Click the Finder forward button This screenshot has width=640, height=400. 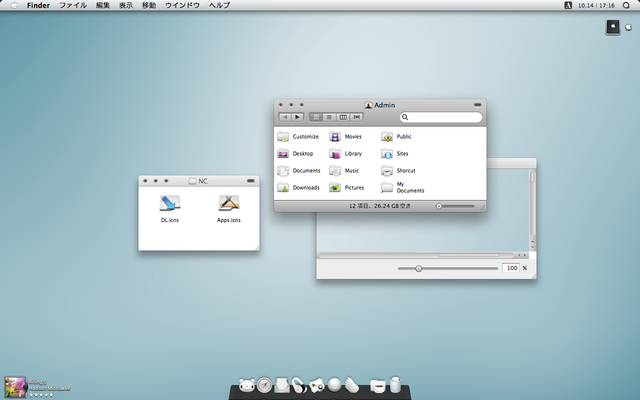[x=298, y=117]
